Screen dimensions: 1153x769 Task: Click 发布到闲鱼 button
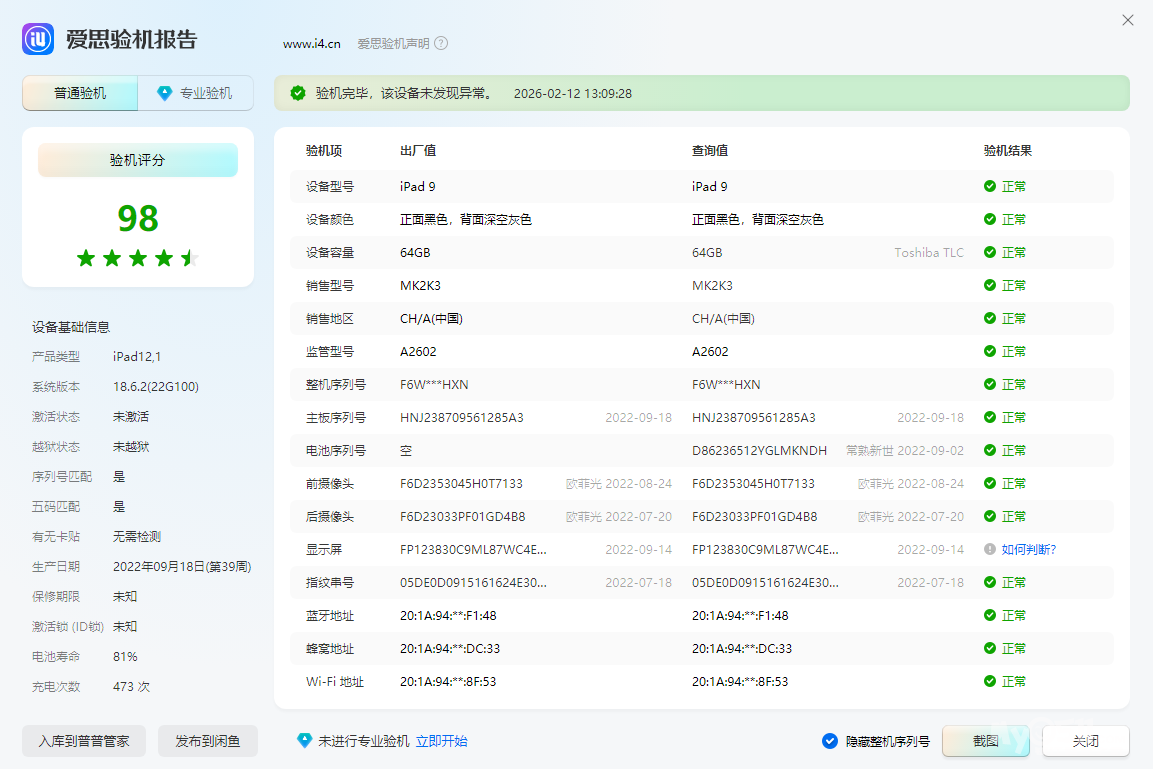click(x=208, y=741)
